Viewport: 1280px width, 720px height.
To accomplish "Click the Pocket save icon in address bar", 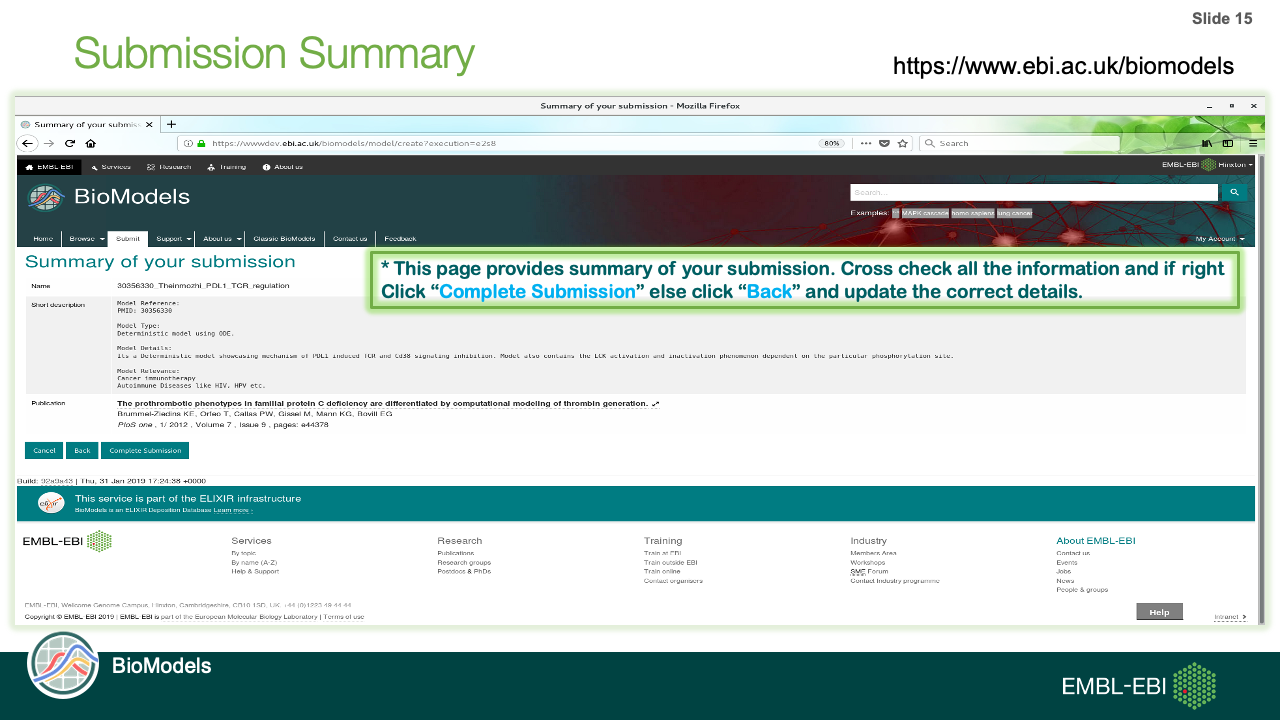I will [x=885, y=143].
